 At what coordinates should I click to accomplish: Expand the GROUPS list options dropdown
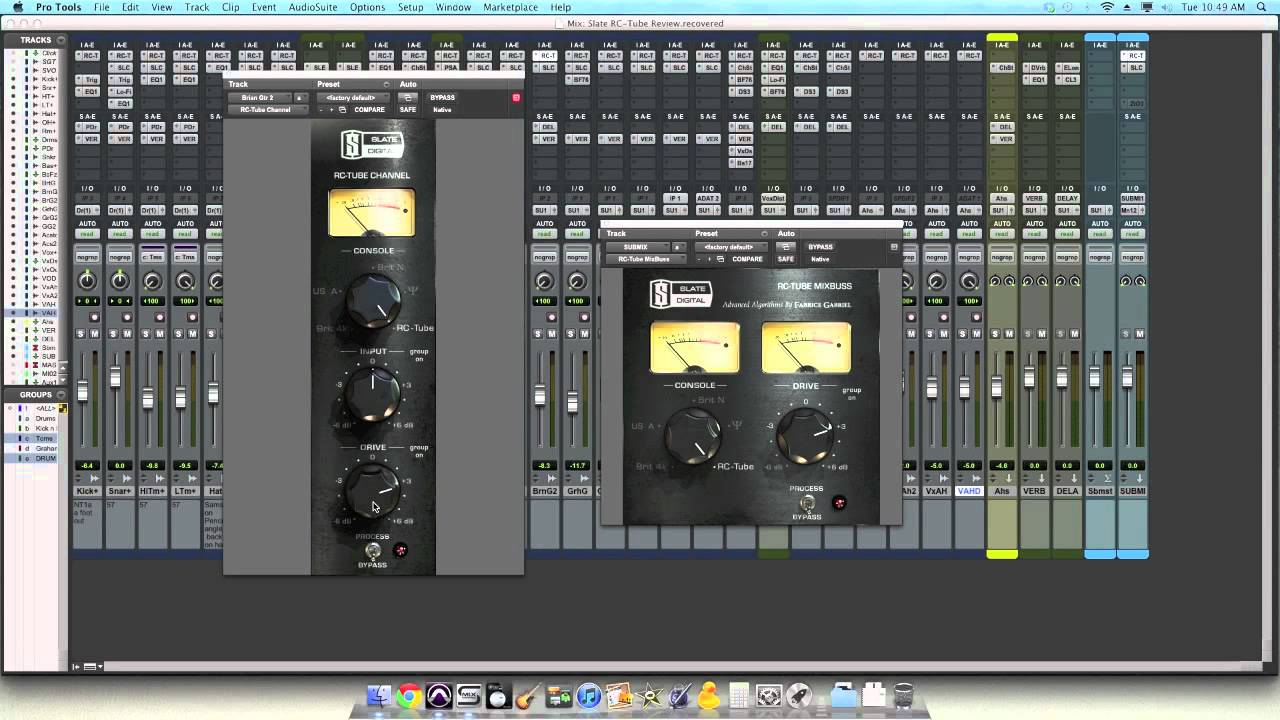(x=61, y=394)
